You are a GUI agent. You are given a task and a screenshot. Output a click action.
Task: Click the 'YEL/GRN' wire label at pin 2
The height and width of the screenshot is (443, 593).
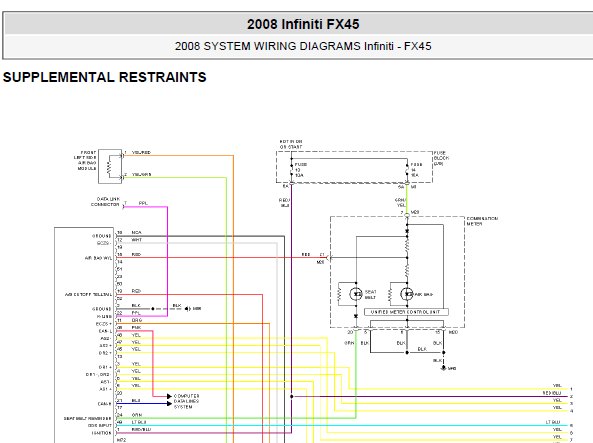[x=141, y=174]
